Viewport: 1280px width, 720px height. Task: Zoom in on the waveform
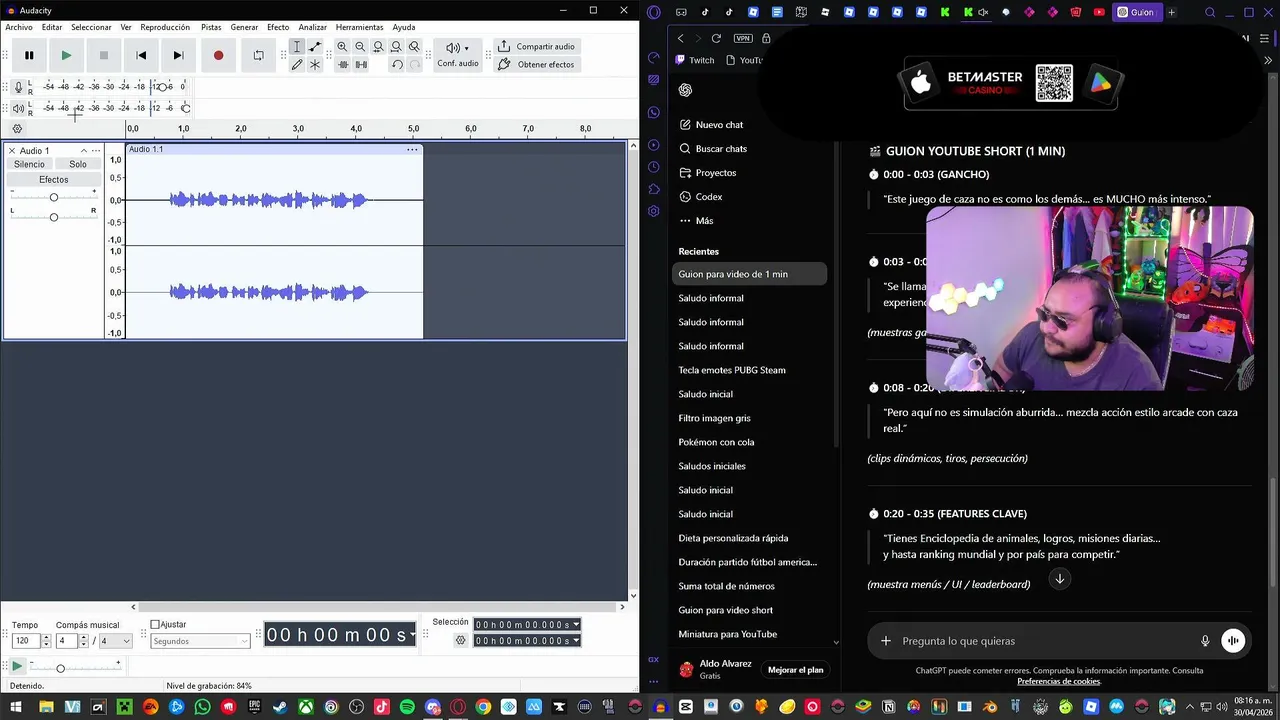click(x=342, y=47)
